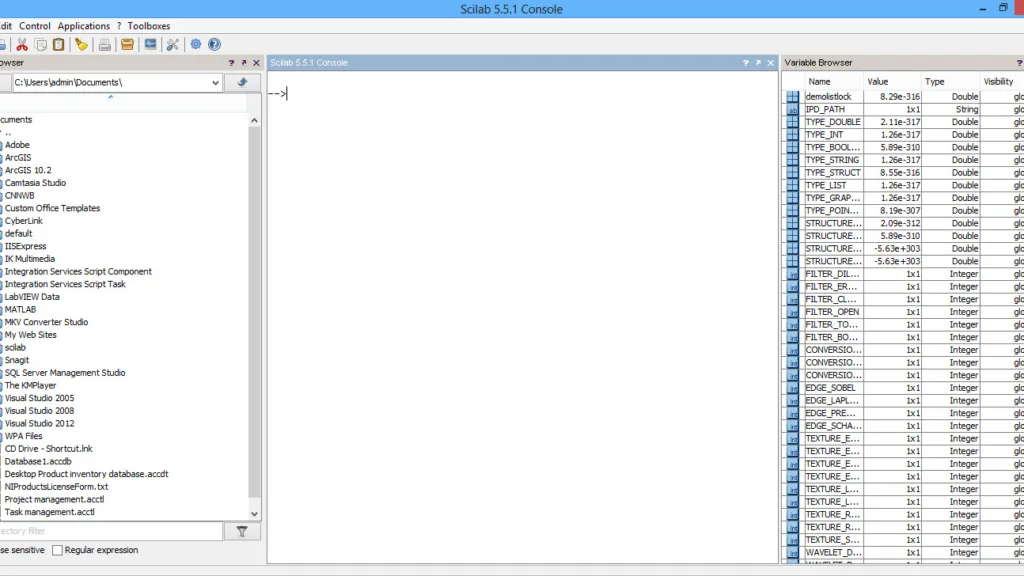Screen dimensions: 1024x576
Task: Click the type icon beside the TYPE_STRUCT variable
Action: point(792,172)
